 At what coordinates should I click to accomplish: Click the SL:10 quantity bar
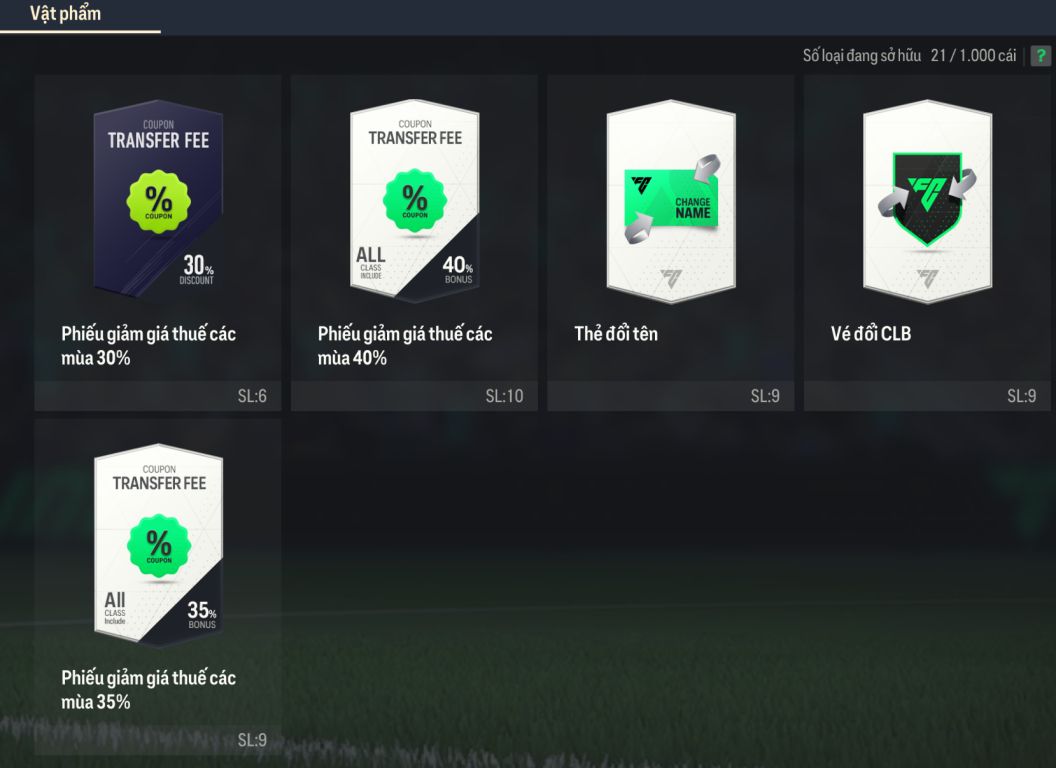(x=414, y=395)
